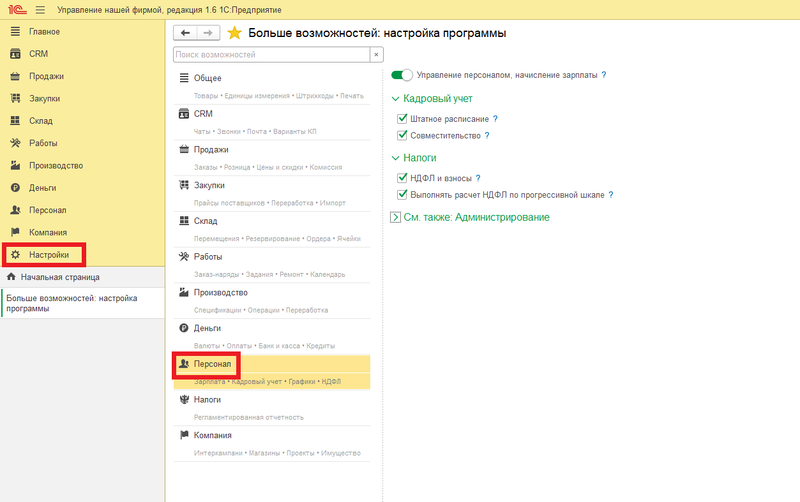Uncheck Совместительство checkbox
Viewport: 800px width, 502px height.
click(402, 135)
